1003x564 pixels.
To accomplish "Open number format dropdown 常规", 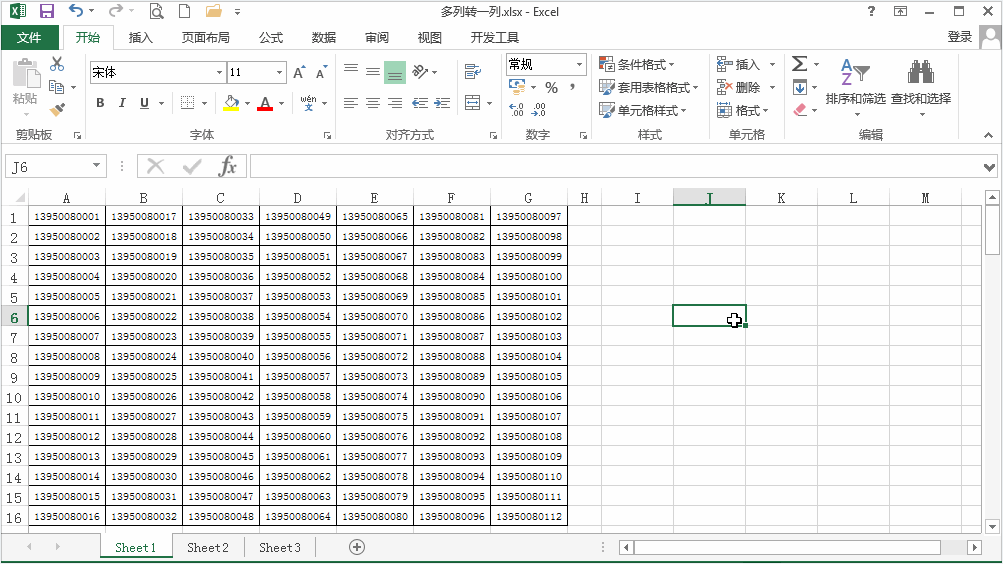I will [x=579, y=64].
